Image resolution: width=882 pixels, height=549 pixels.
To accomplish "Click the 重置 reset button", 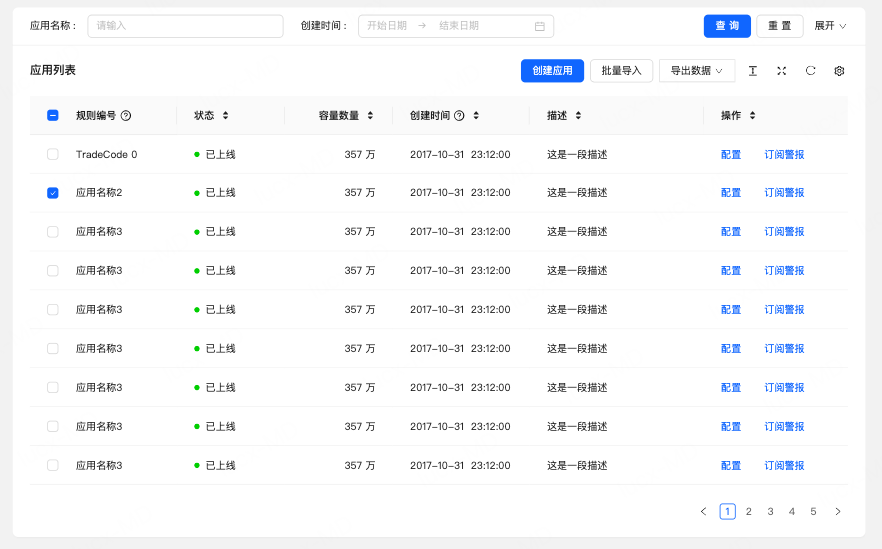I will click(780, 26).
